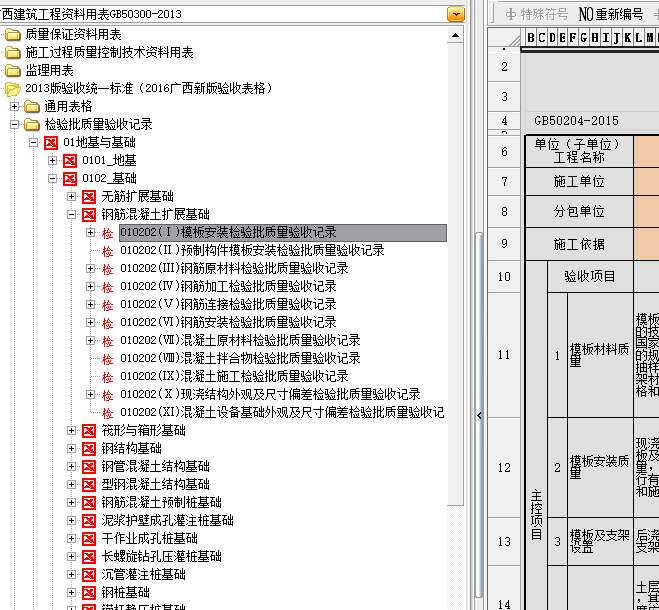Select 010202(Ⅰ)模板安装检验批质量验收记录
This screenshot has height=610, width=659.
tap(228, 232)
